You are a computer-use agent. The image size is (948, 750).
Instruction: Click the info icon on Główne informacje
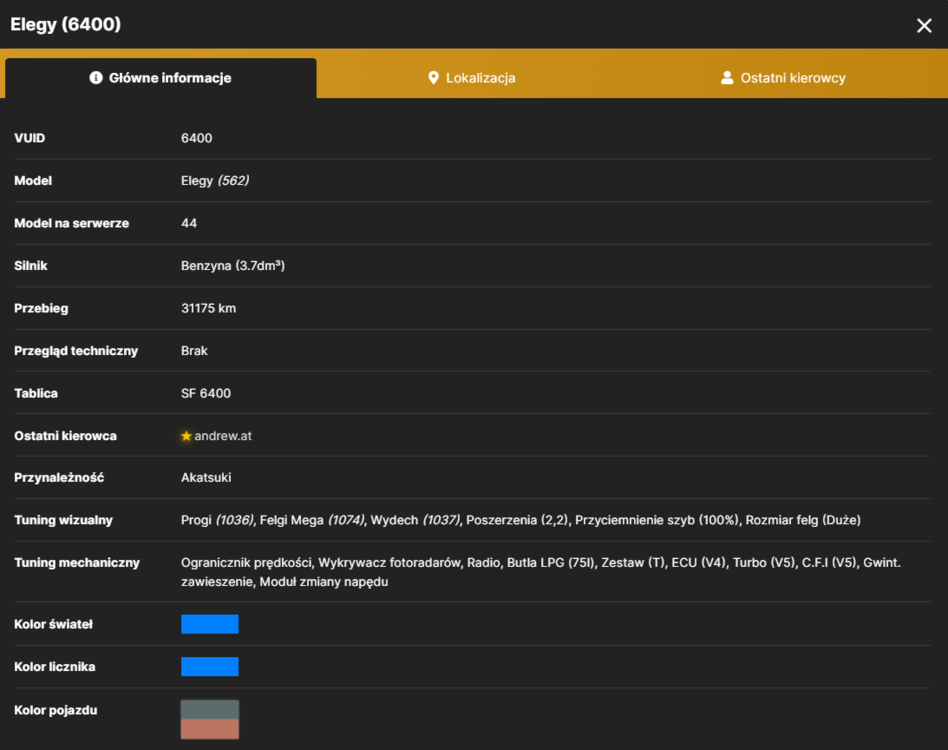coord(96,77)
